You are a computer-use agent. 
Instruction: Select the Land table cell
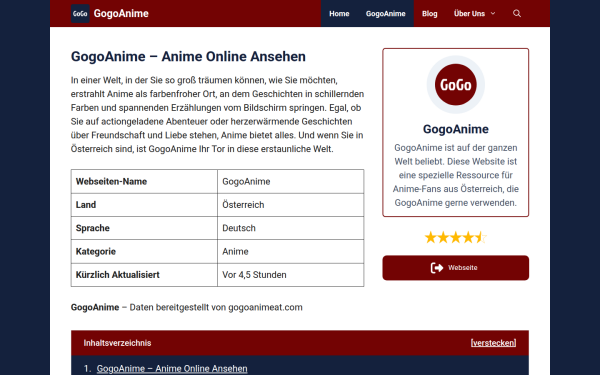tap(144, 205)
